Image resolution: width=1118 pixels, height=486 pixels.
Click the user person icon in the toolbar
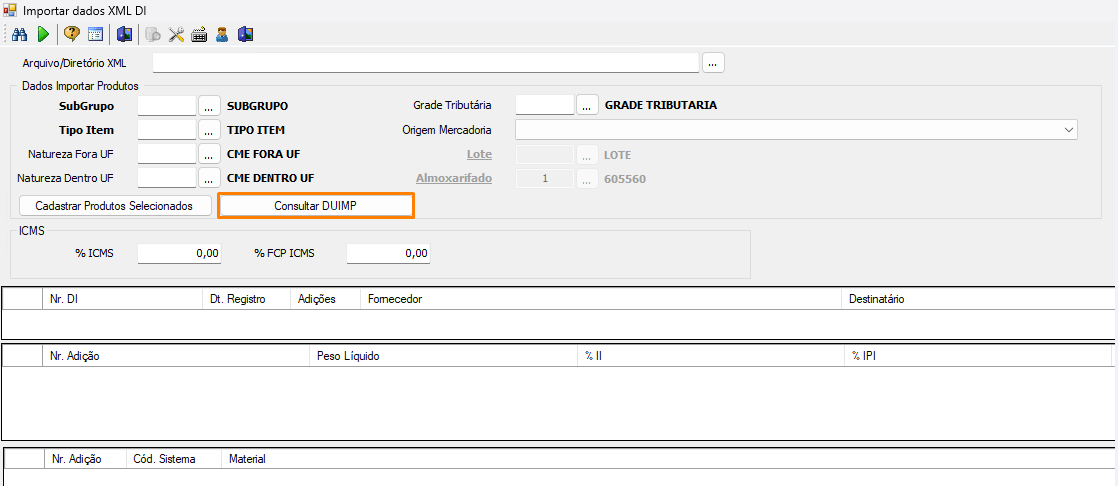click(x=222, y=35)
